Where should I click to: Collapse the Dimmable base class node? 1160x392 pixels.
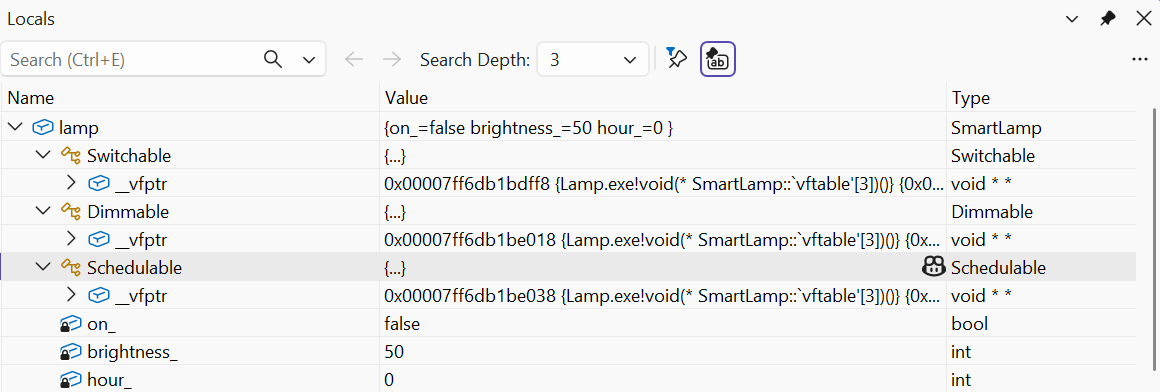point(43,212)
